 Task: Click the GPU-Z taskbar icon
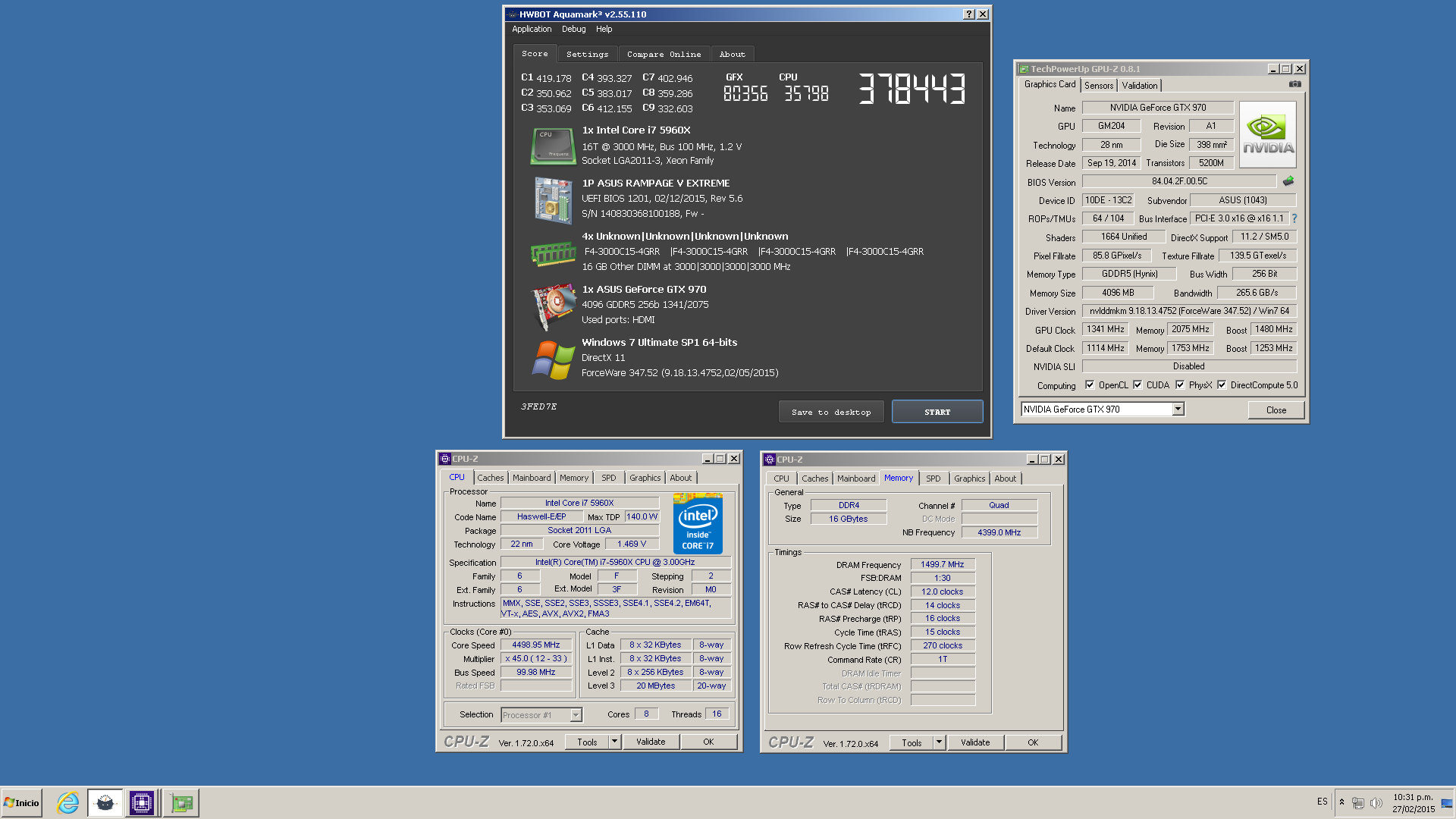tap(181, 803)
